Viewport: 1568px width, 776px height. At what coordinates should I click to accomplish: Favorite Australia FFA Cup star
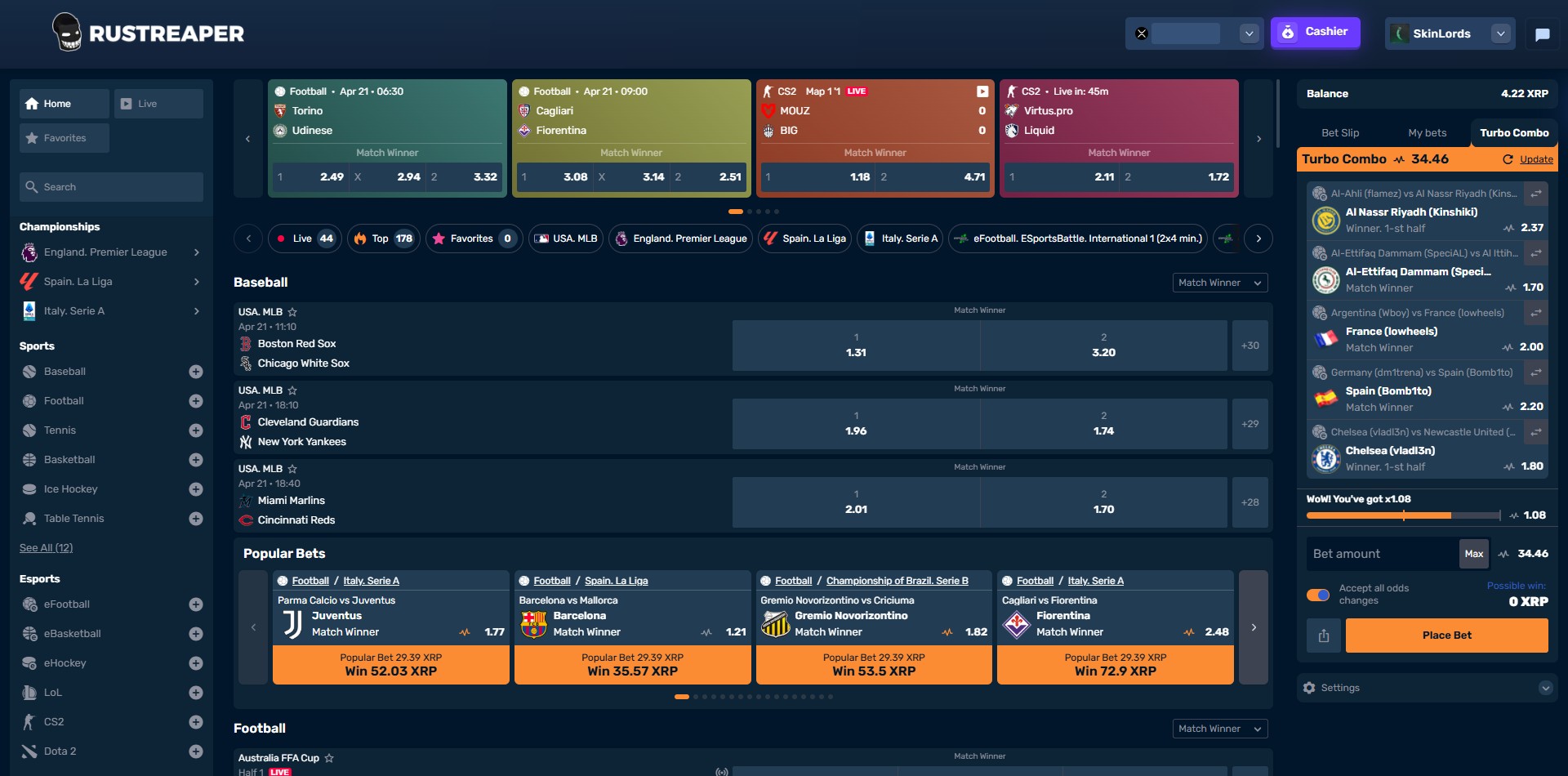[329, 758]
